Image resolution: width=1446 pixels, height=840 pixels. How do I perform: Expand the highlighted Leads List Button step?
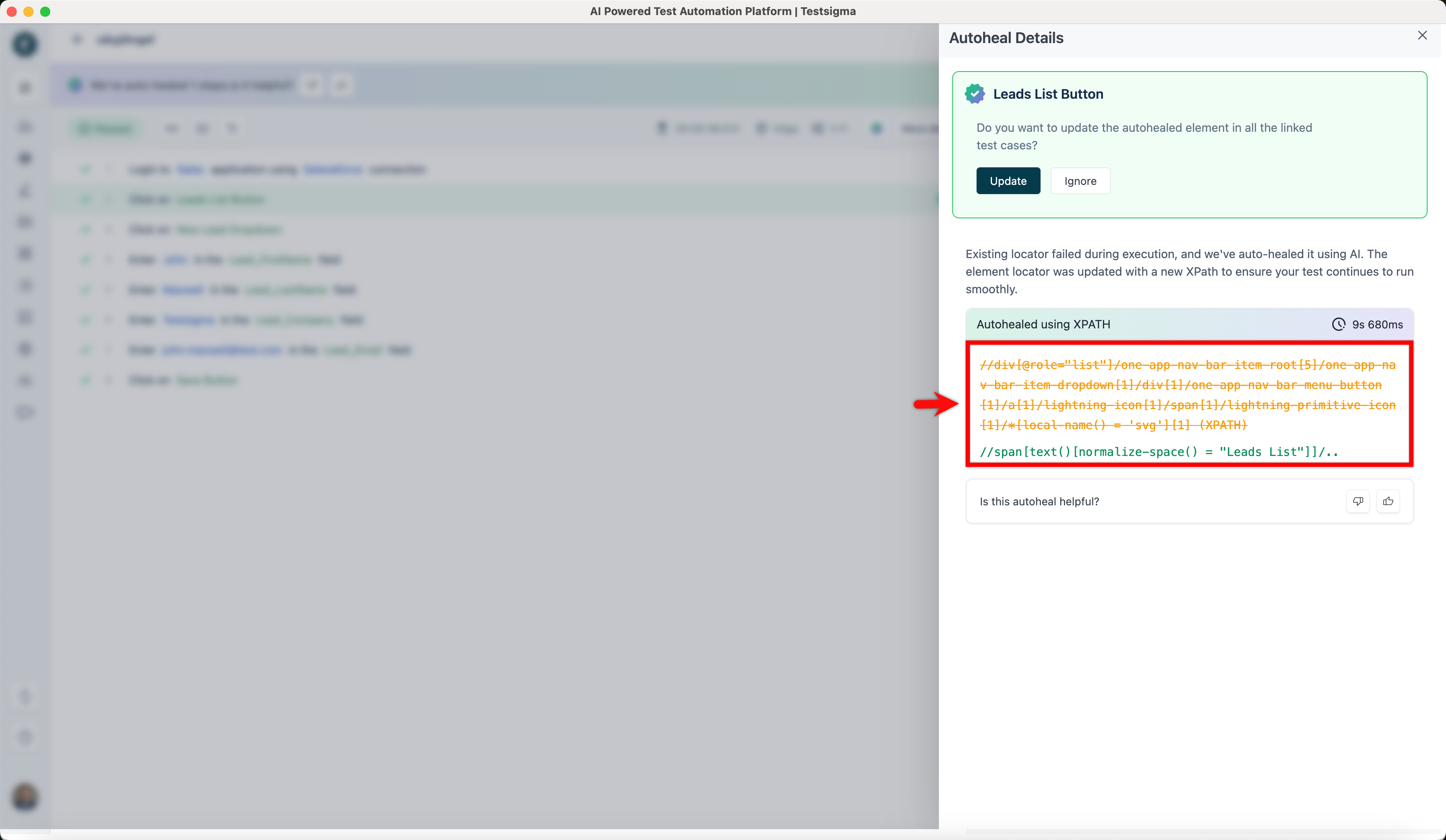(109, 199)
